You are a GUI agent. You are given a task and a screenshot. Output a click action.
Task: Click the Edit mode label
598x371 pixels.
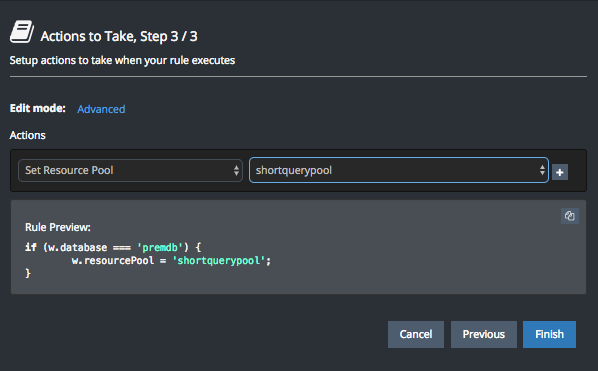click(x=38, y=108)
